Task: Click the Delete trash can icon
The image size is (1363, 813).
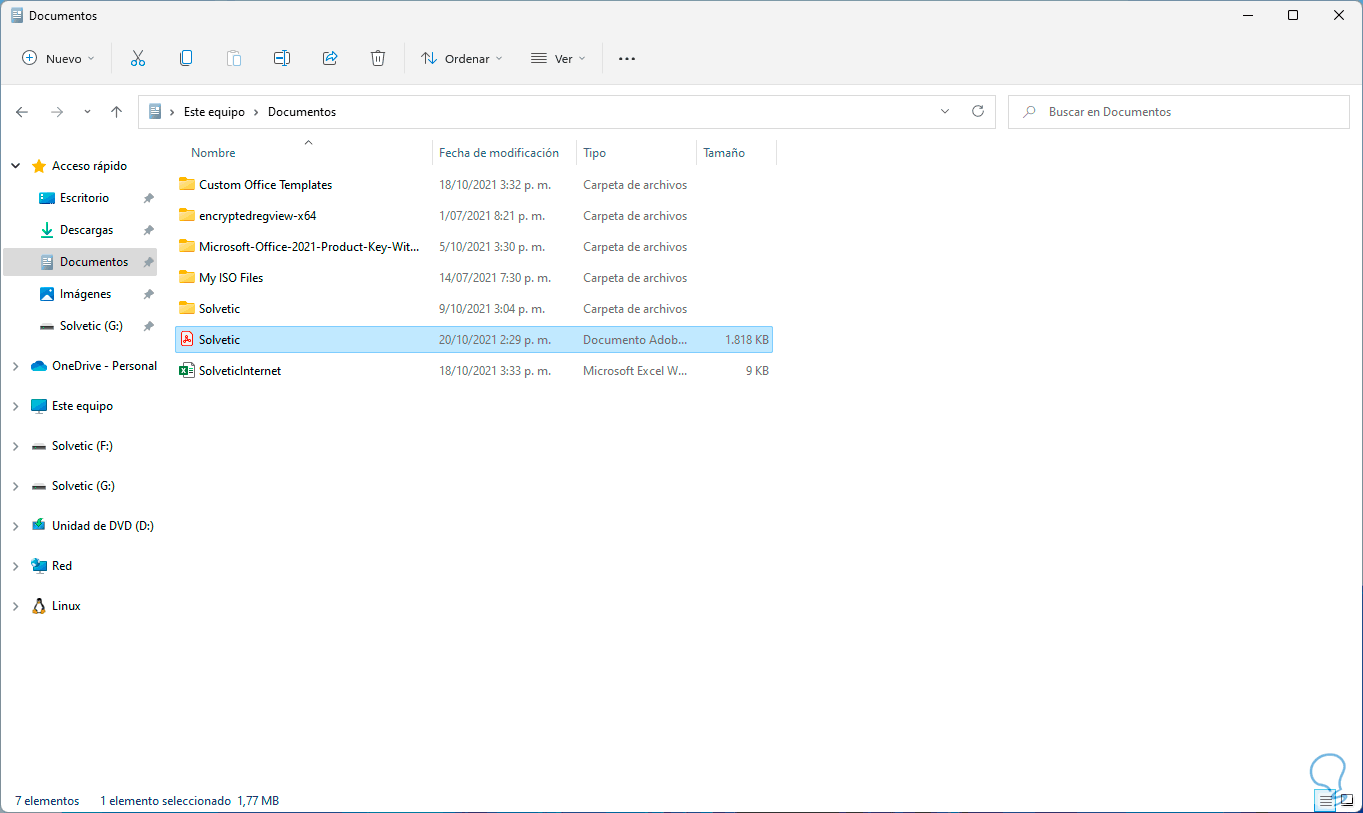Action: [378, 59]
